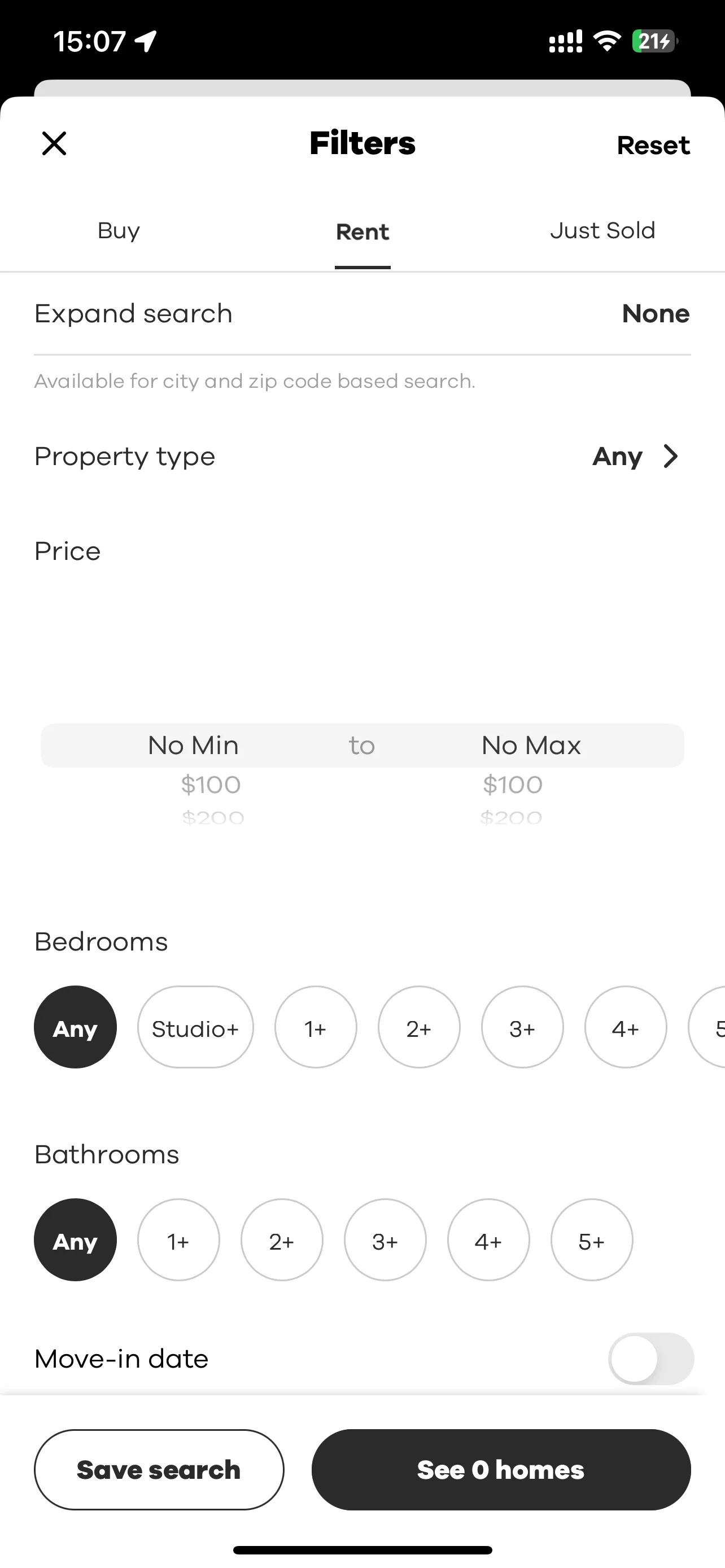The image size is (725, 1568).
Task: Open Property type chevron arrow
Action: 670,457
